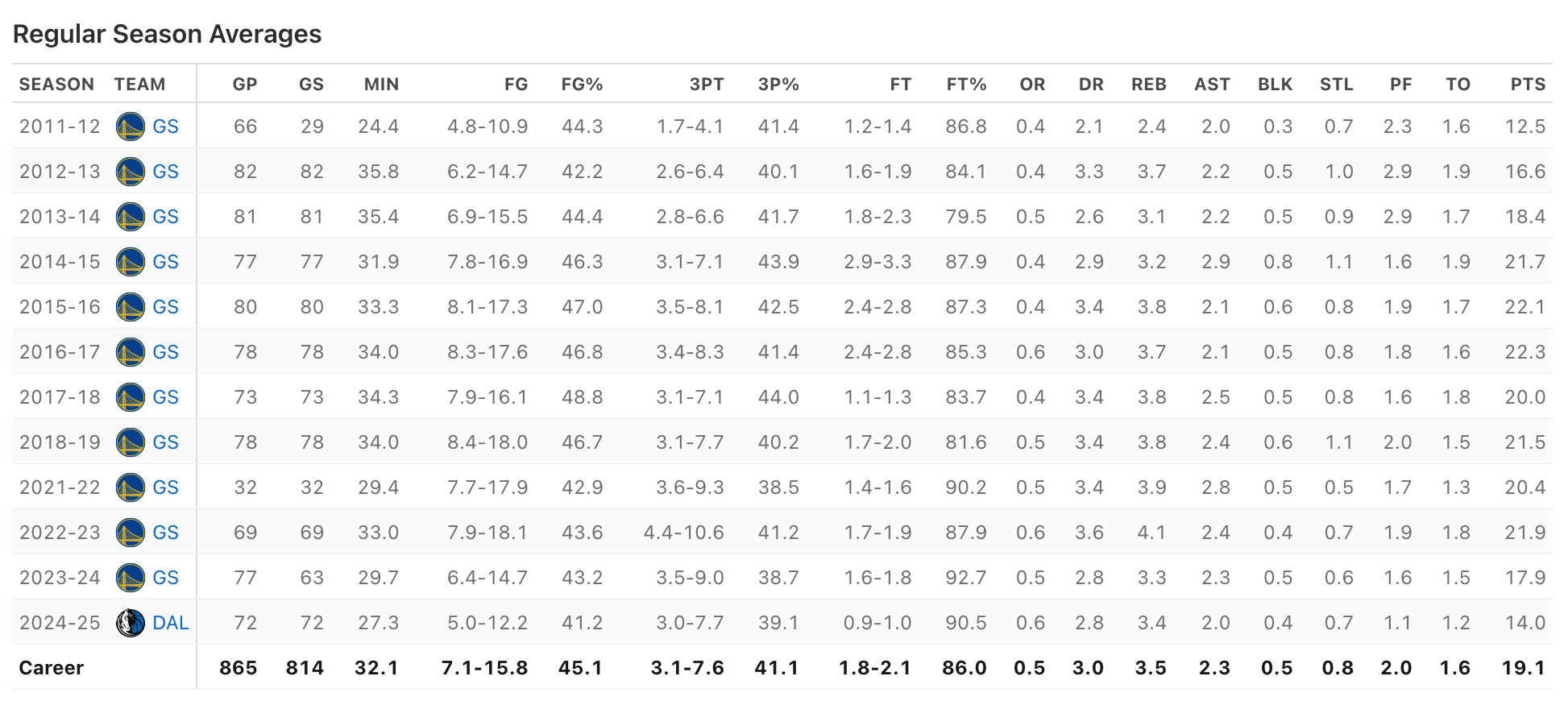Click the 2019 season points value 21.5
This screenshot has width=1568, height=701.
tap(1524, 442)
